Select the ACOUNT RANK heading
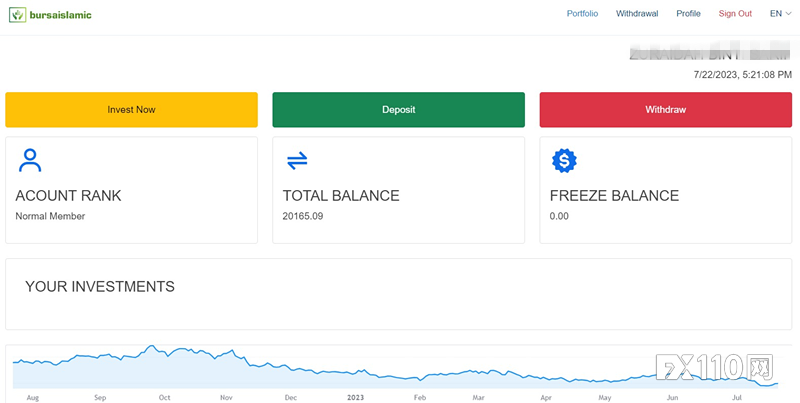Image resolution: width=800 pixels, height=403 pixels. [x=68, y=196]
